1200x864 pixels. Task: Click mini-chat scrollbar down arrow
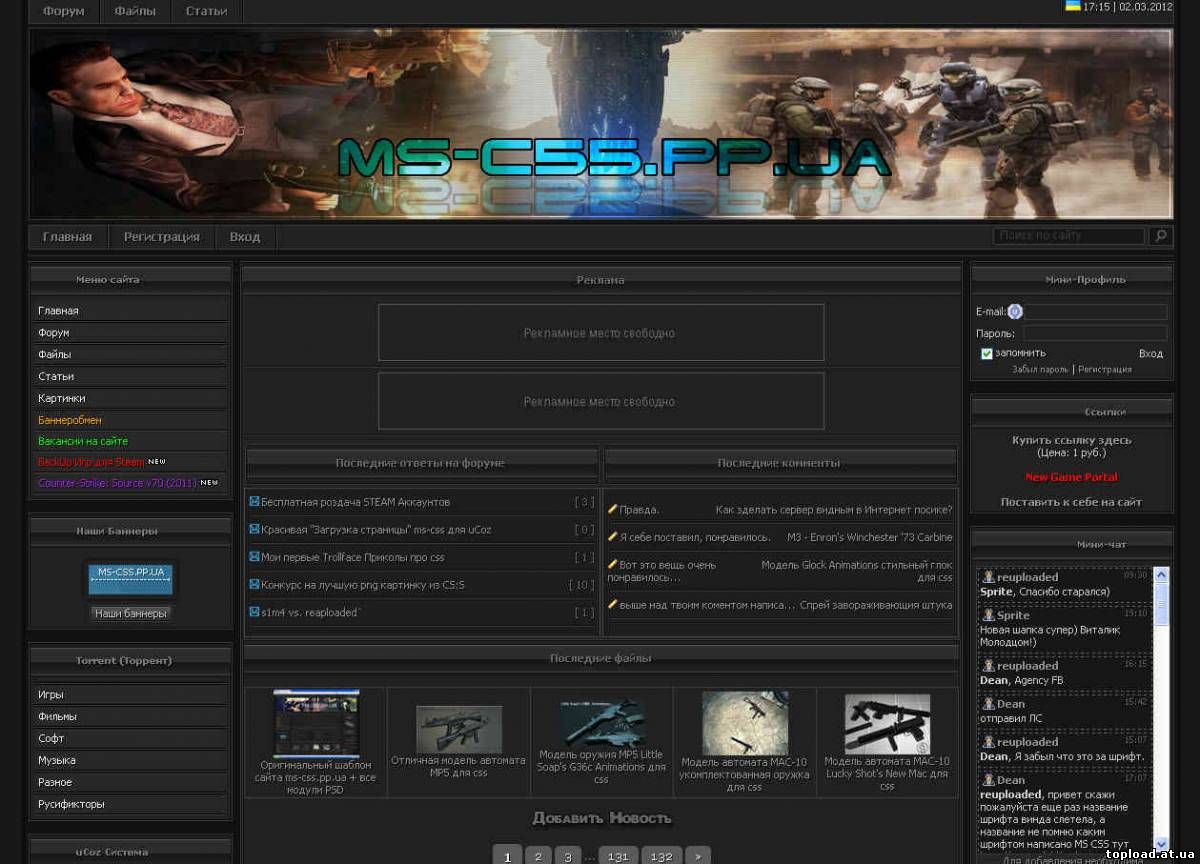(1161, 842)
